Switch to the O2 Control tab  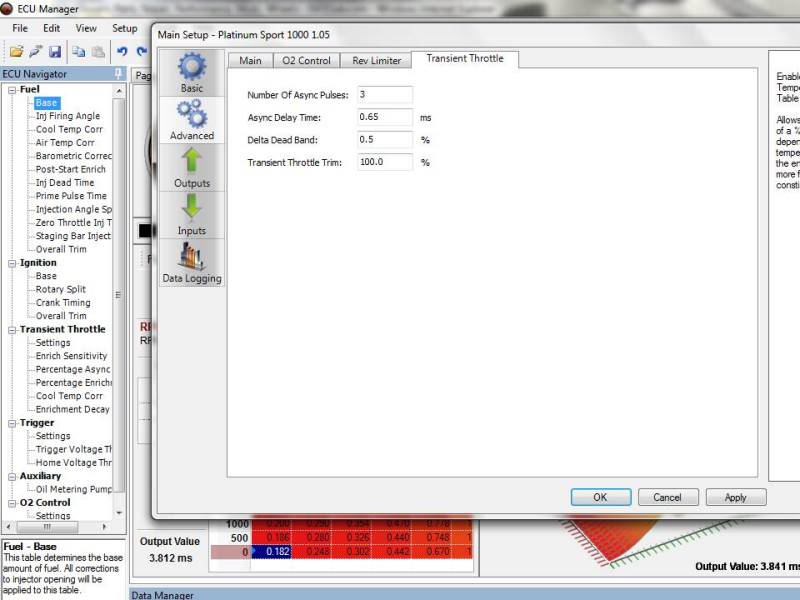[307, 61]
